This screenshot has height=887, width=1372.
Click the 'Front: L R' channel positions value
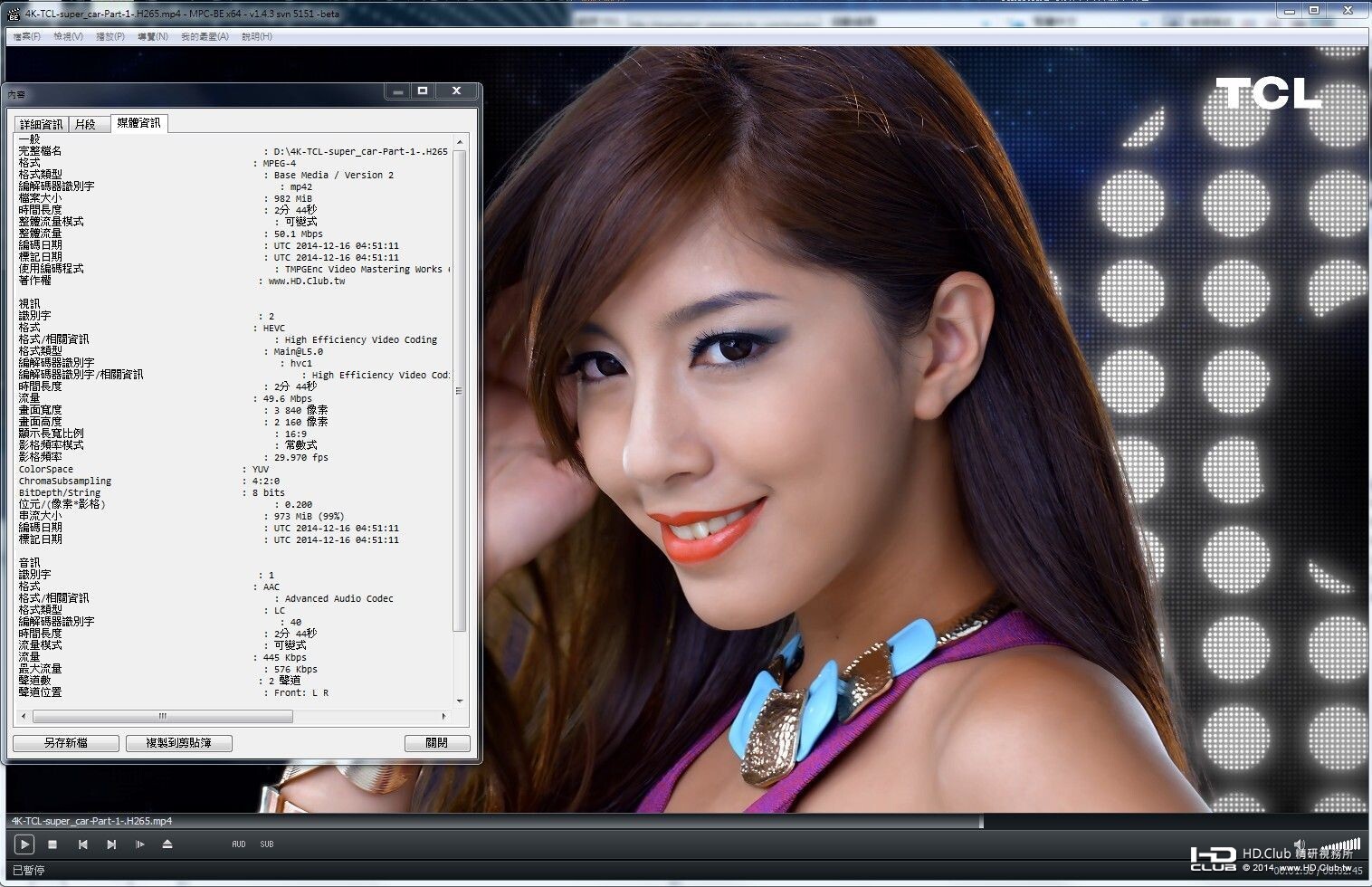click(x=301, y=693)
